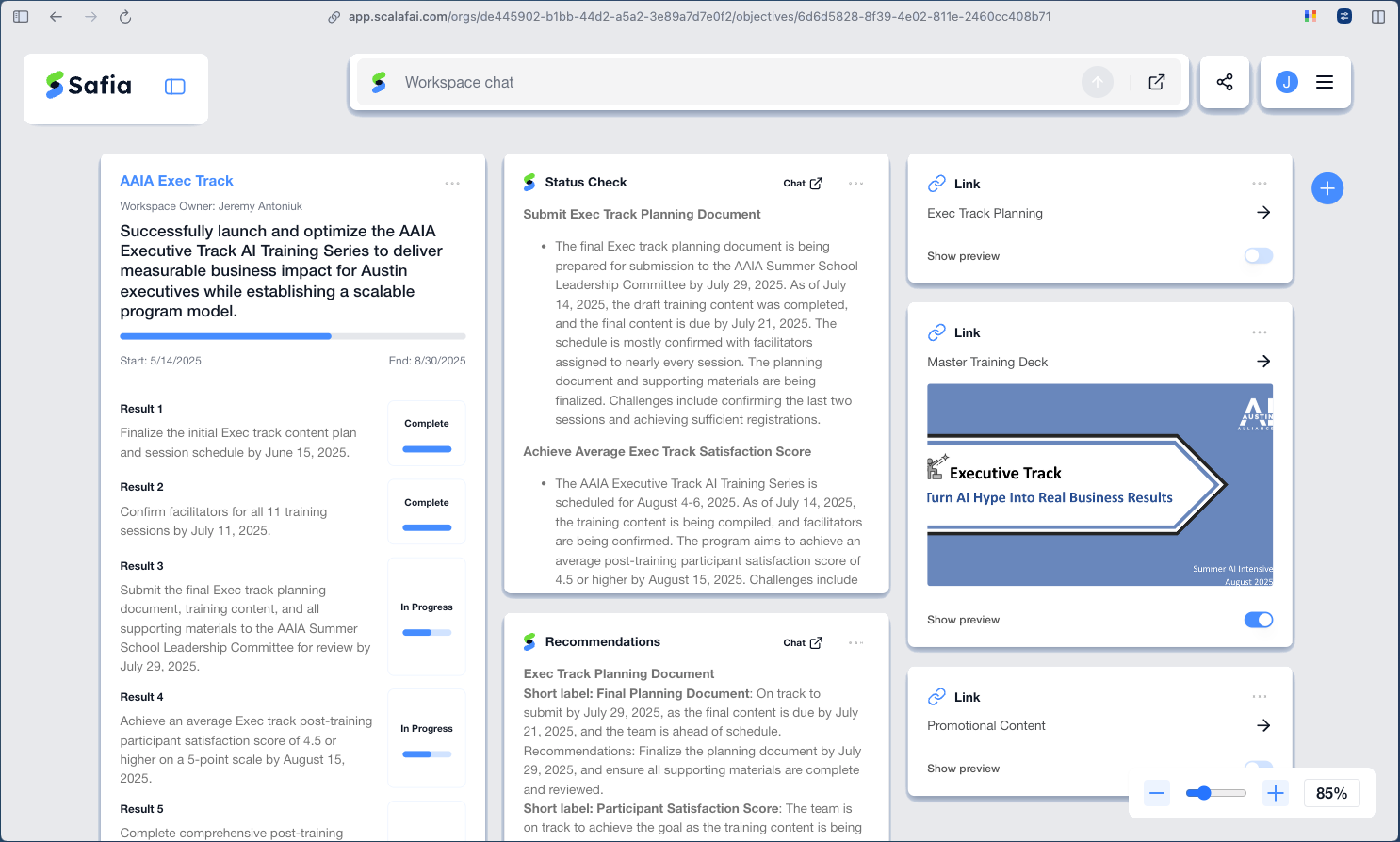Click the browser forward arrow

(90, 17)
